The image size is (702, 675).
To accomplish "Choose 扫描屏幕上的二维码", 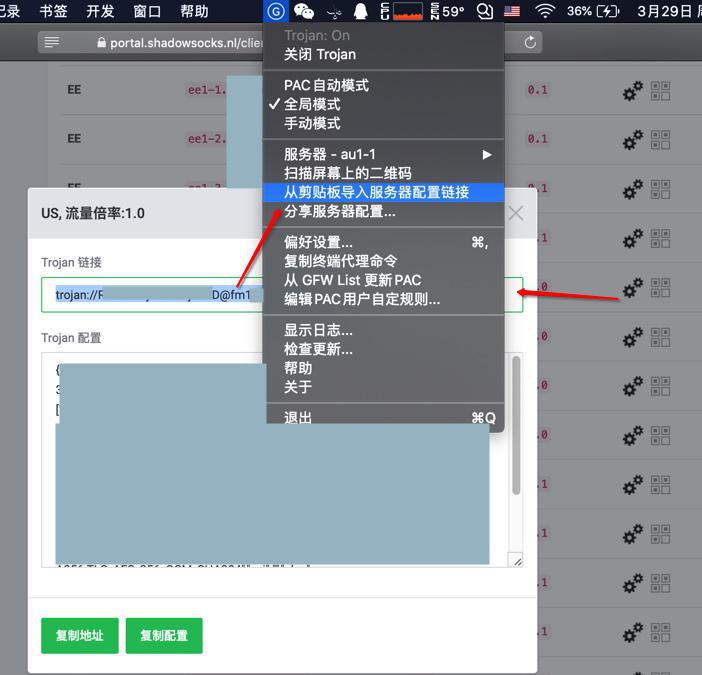I will pos(383,173).
